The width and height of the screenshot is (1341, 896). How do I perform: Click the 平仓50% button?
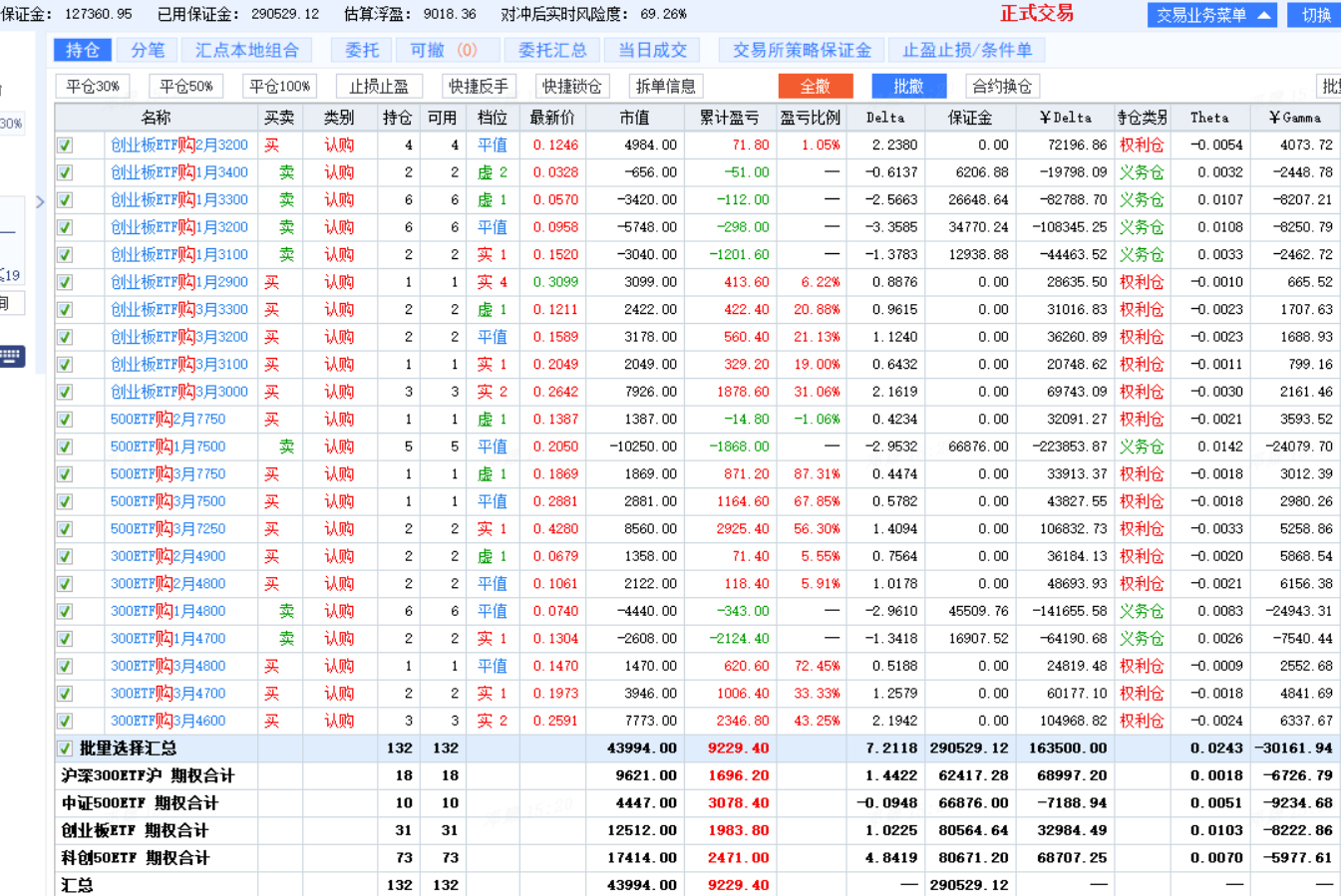(x=185, y=87)
